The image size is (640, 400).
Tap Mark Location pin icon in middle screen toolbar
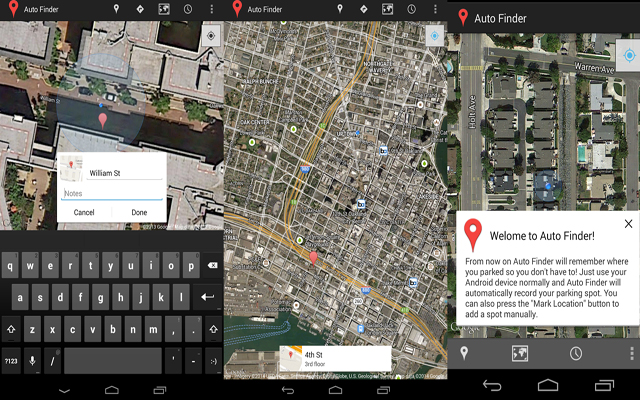coord(340,9)
